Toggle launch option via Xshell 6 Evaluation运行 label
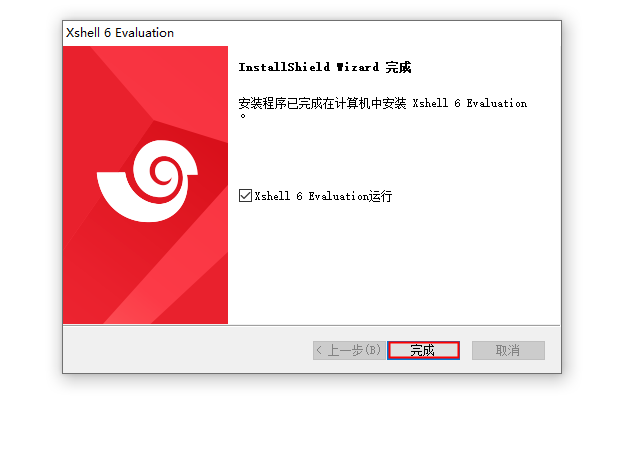This screenshot has height=468, width=622. click(323, 196)
